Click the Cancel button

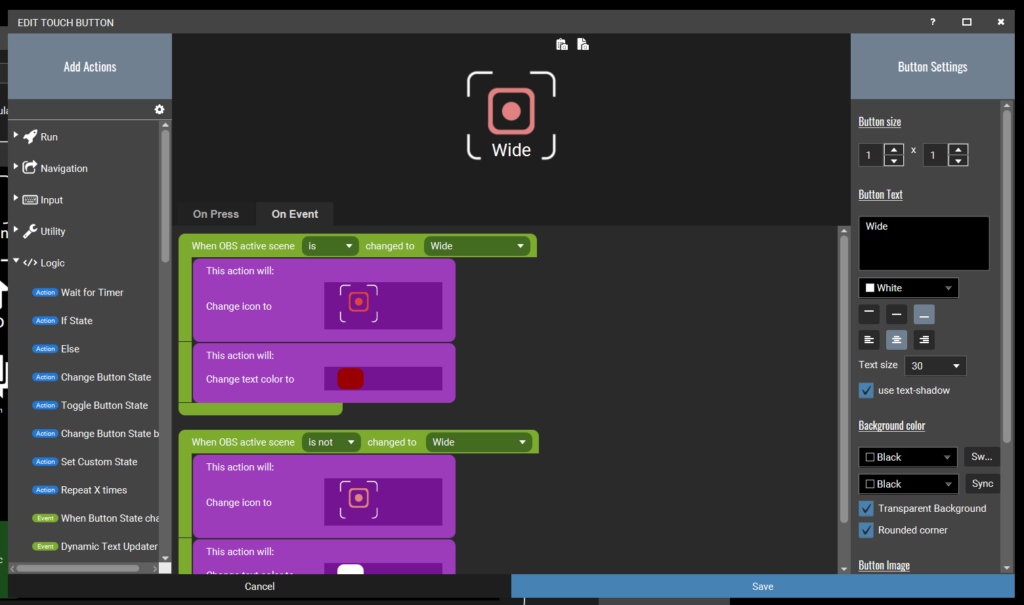pos(259,586)
